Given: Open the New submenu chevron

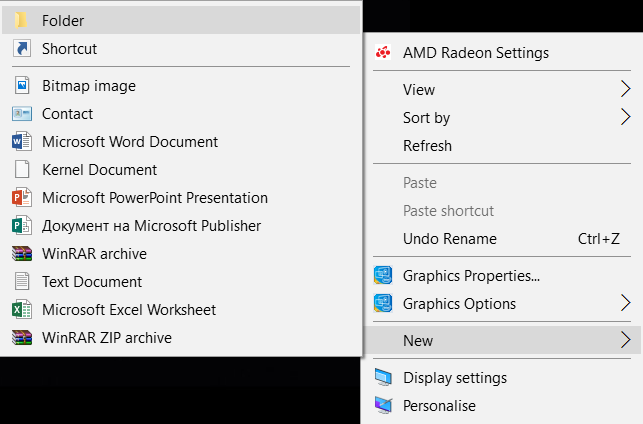Looking at the screenshot, I should (x=625, y=340).
